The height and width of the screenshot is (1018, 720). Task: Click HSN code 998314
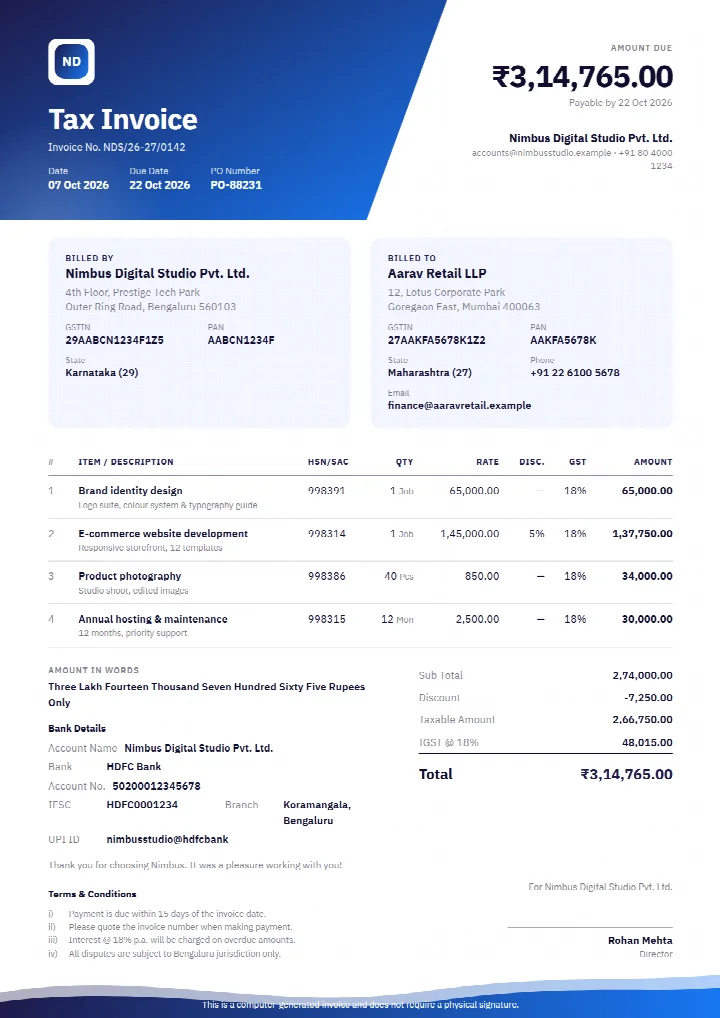[327, 534]
